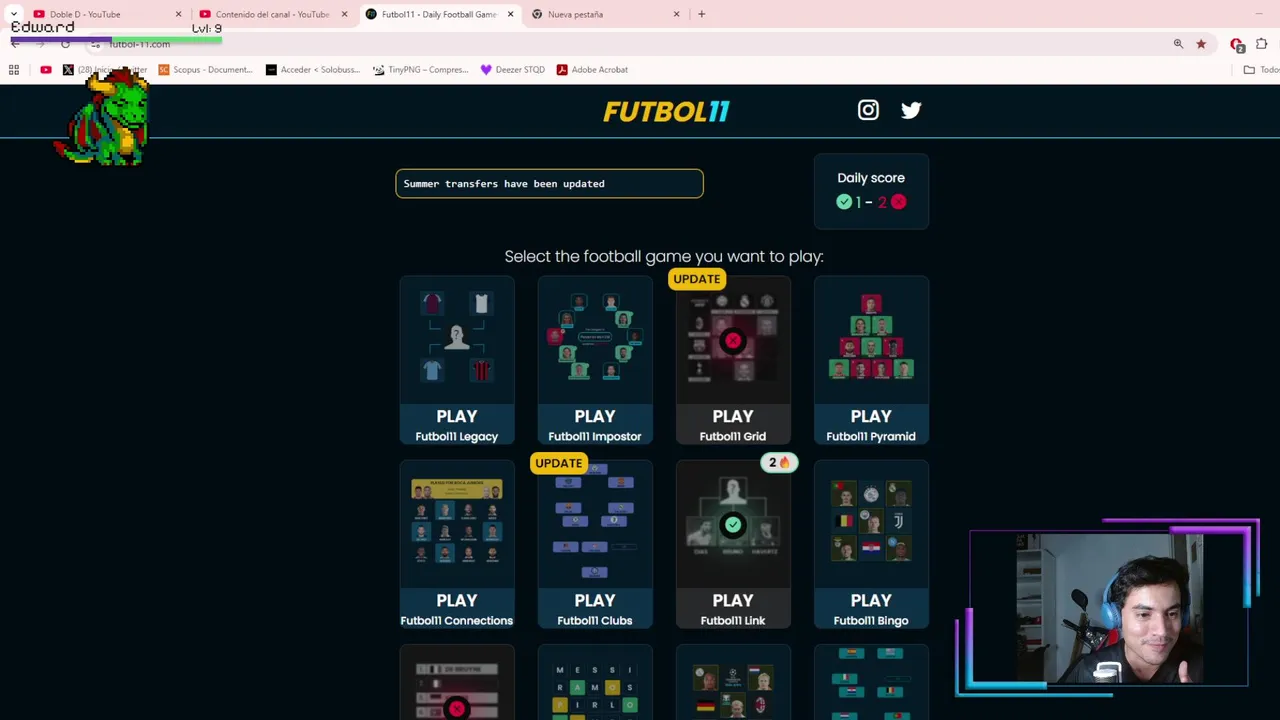Play Futbol11 Connections game

pos(457,544)
